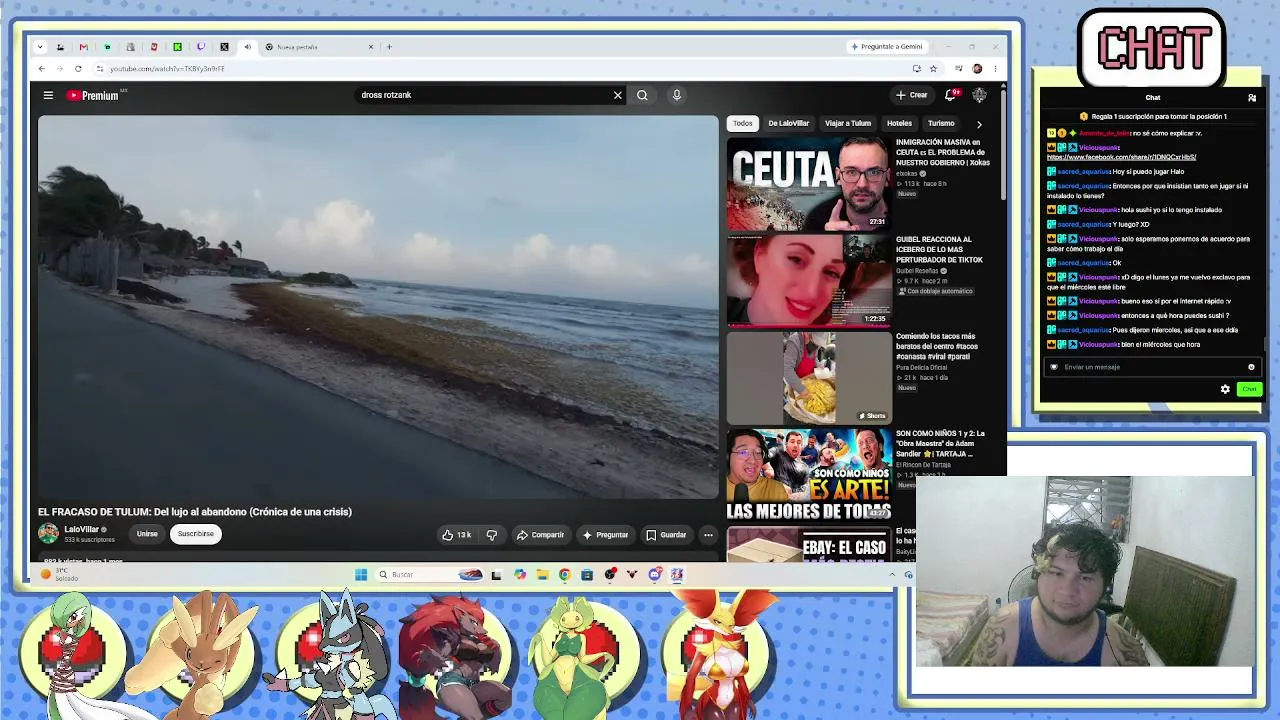Select the Hoteles filter chip

click(899, 124)
